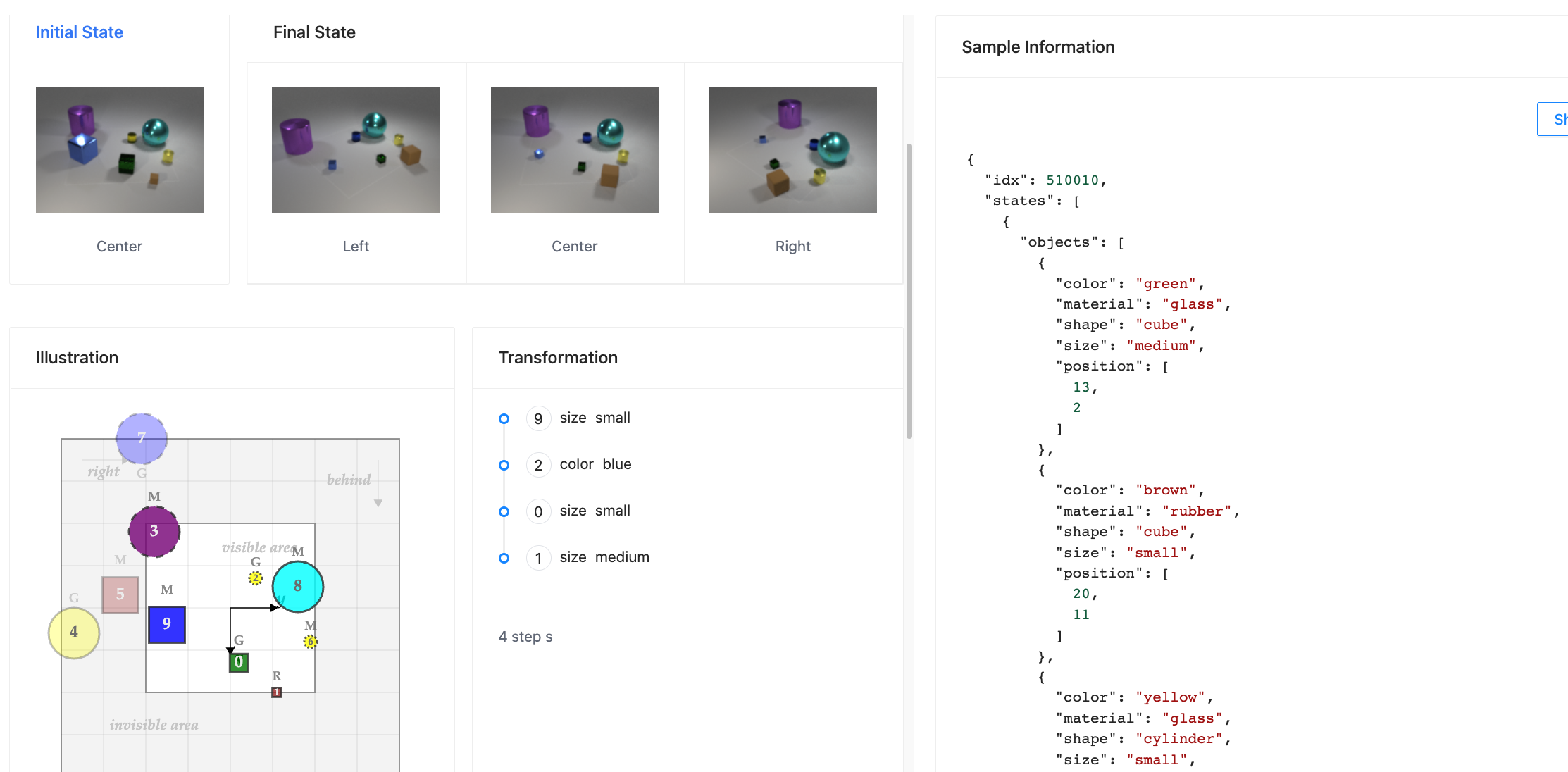
Task: Click the "medium" size value in JSON
Action: pyautogui.click(x=1161, y=346)
